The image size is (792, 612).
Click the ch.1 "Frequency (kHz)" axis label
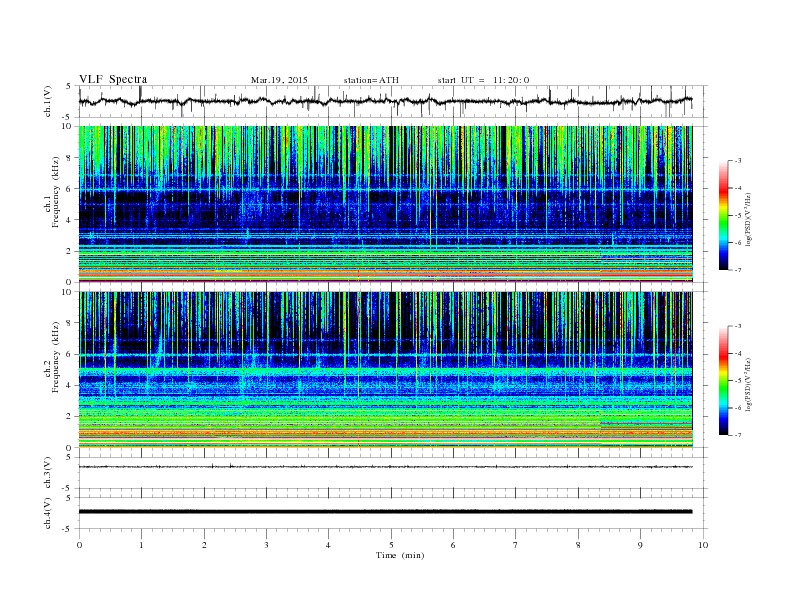pos(56,192)
